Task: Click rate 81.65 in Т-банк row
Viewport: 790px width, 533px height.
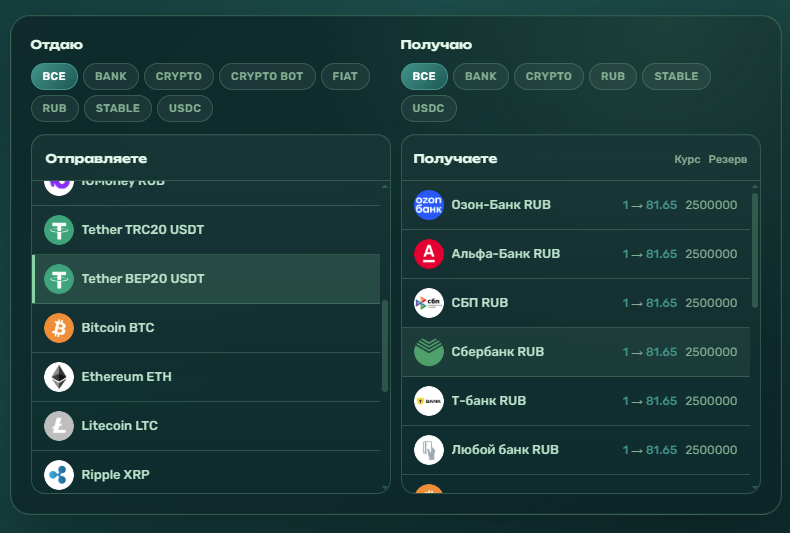Action: click(x=662, y=401)
